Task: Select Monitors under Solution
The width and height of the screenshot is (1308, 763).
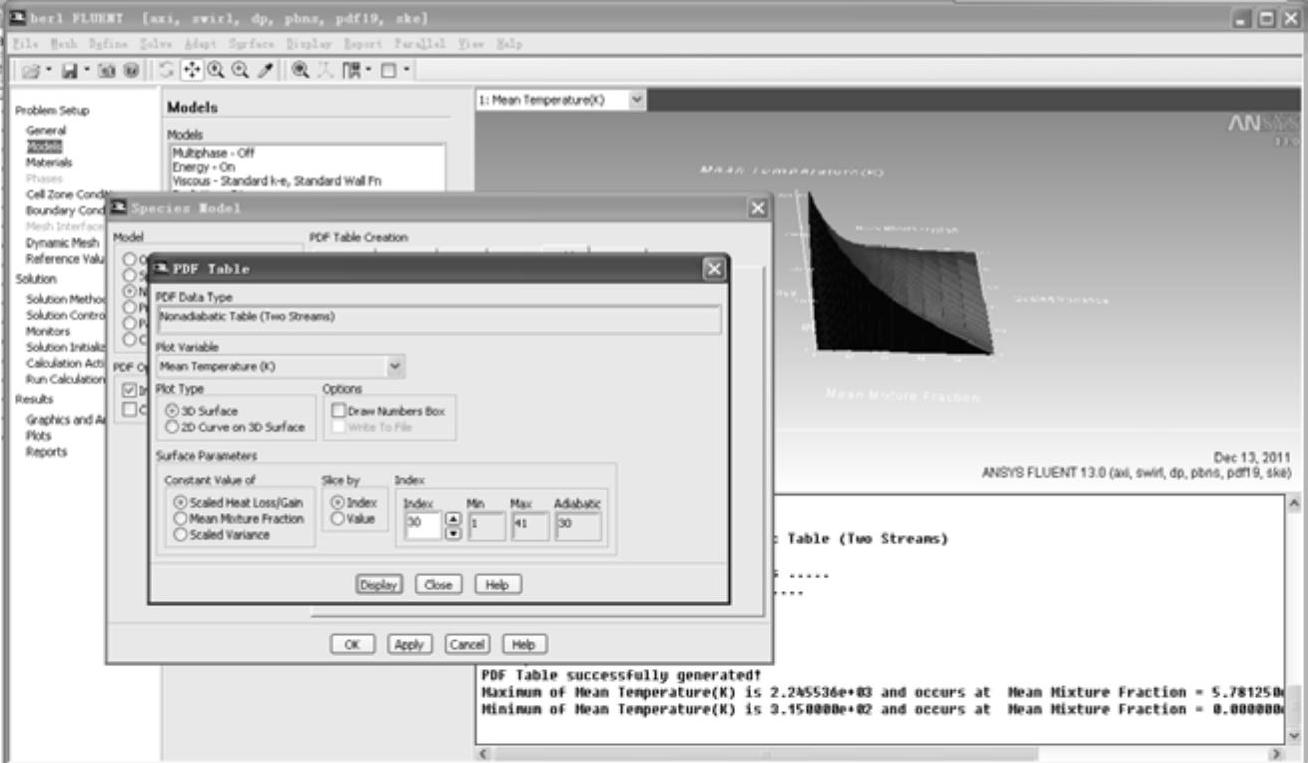Action: click(x=48, y=331)
